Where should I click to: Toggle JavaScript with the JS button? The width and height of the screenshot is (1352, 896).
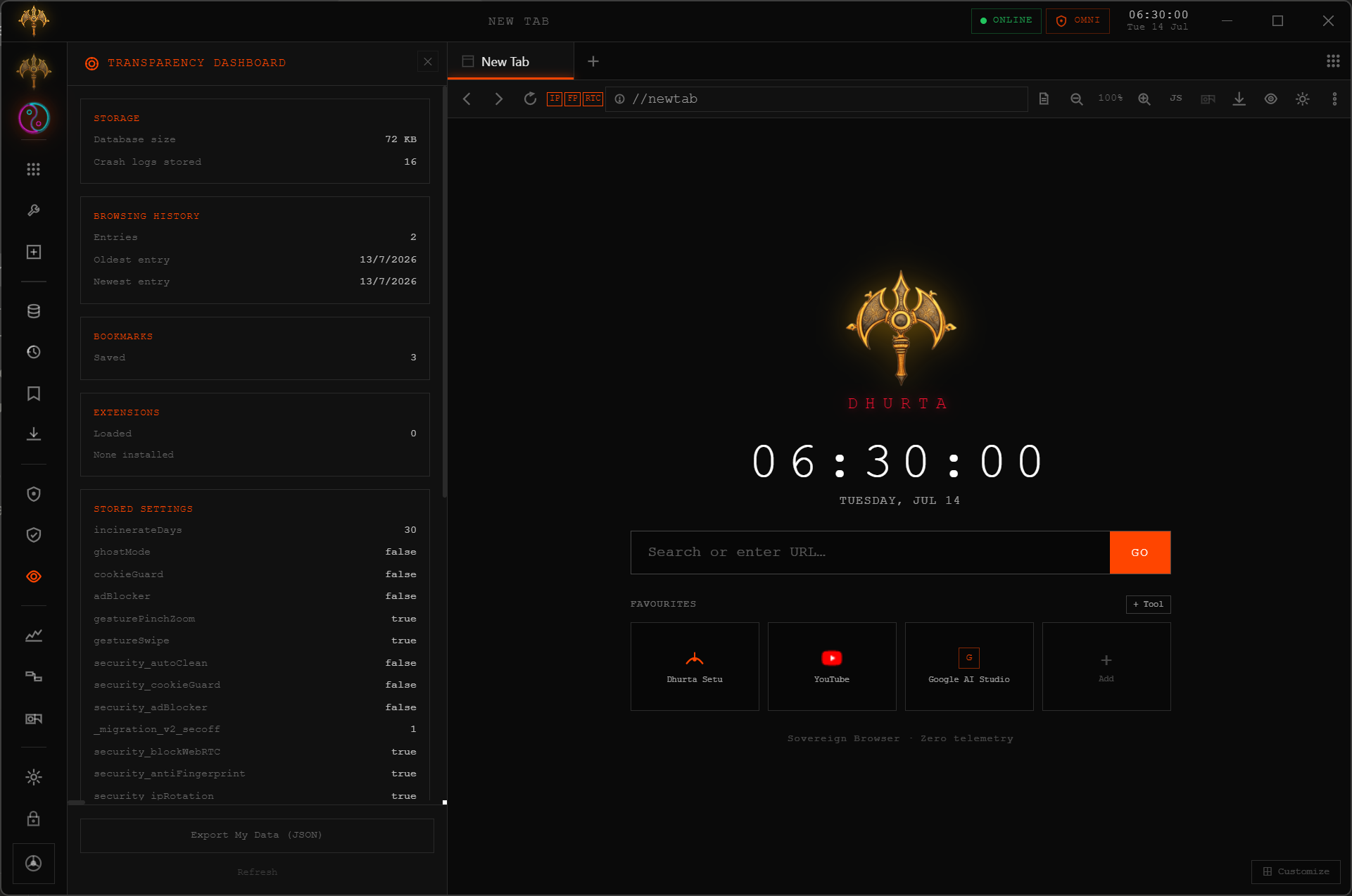(x=1176, y=99)
